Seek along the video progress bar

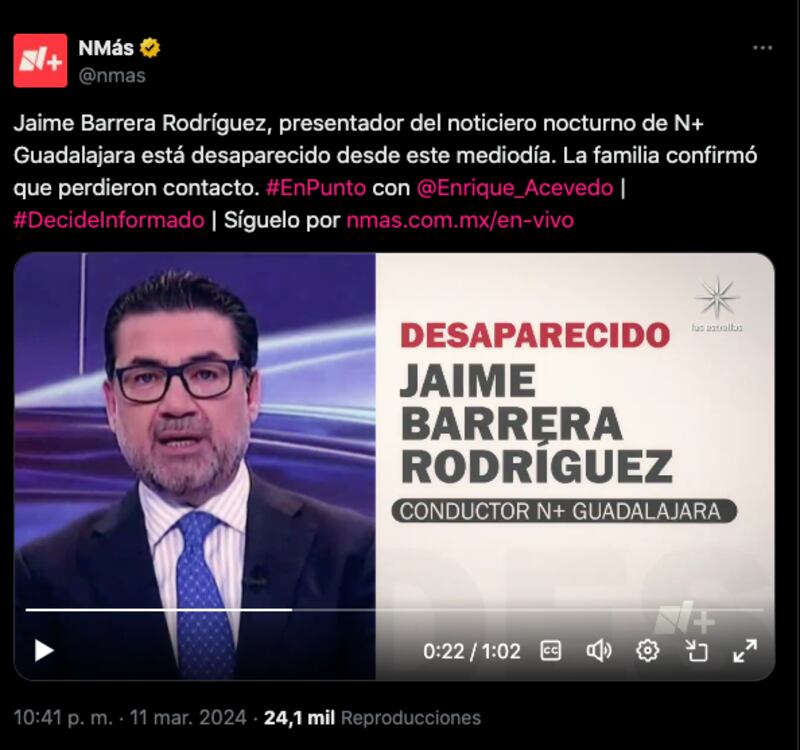(394, 609)
